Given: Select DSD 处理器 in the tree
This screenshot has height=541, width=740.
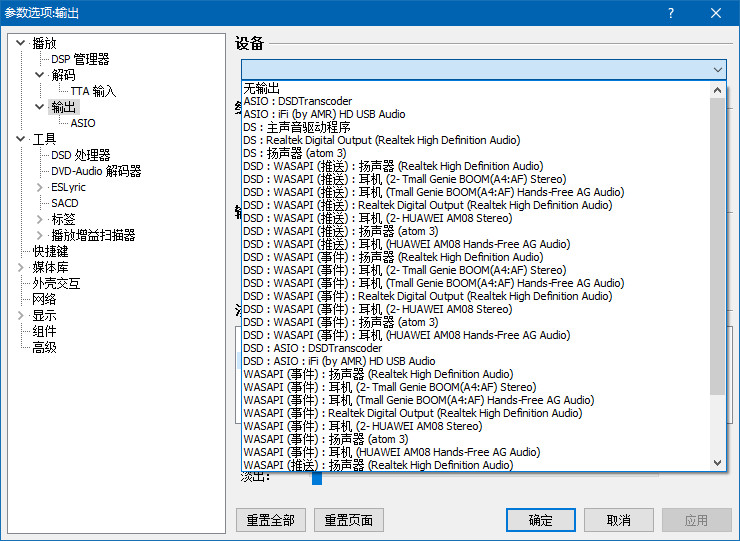Looking at the screenshot, I should tap(81, 155).
